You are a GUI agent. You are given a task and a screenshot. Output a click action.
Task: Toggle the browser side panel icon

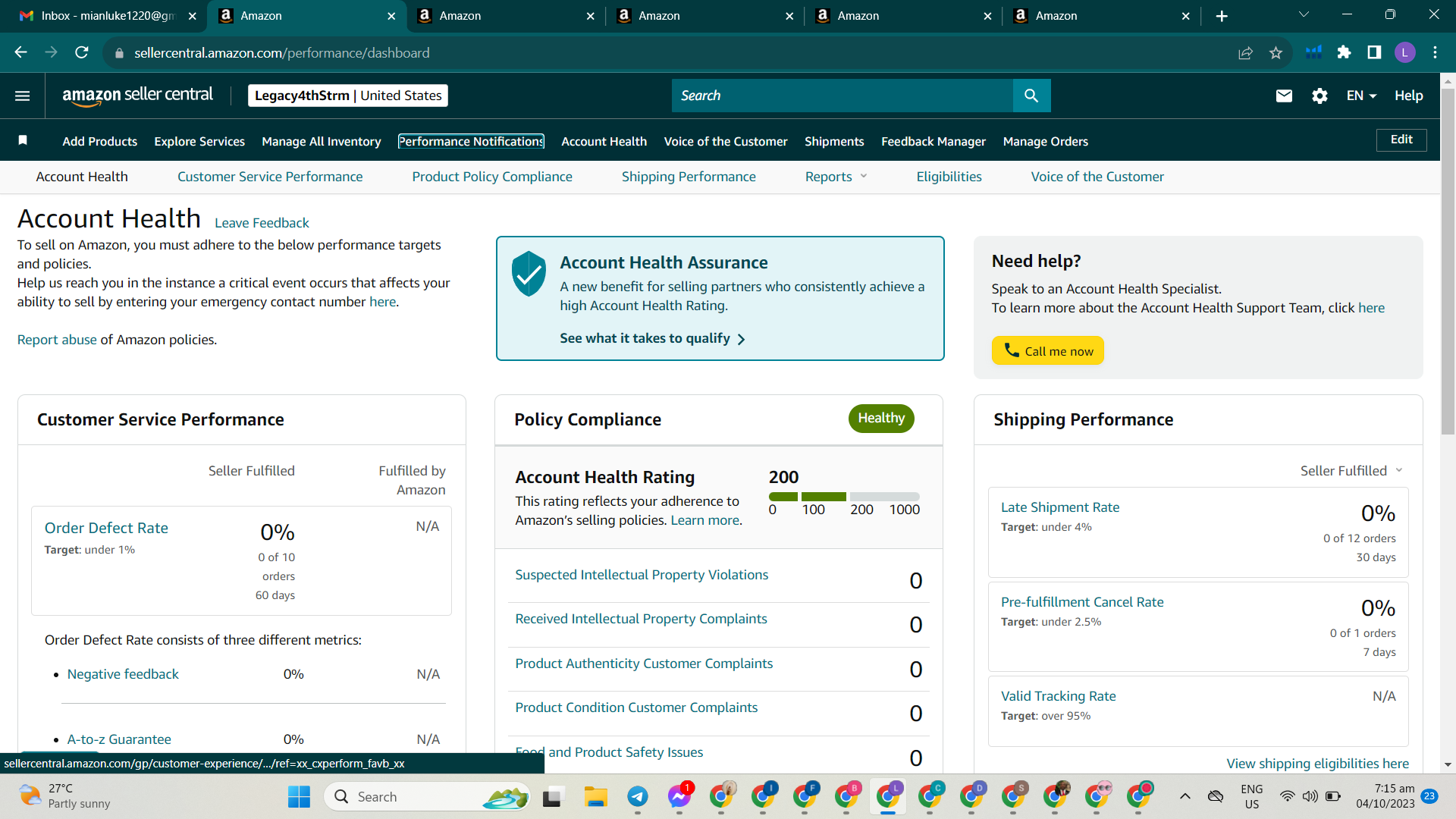pyautogui.click(x=1374, y=52)
